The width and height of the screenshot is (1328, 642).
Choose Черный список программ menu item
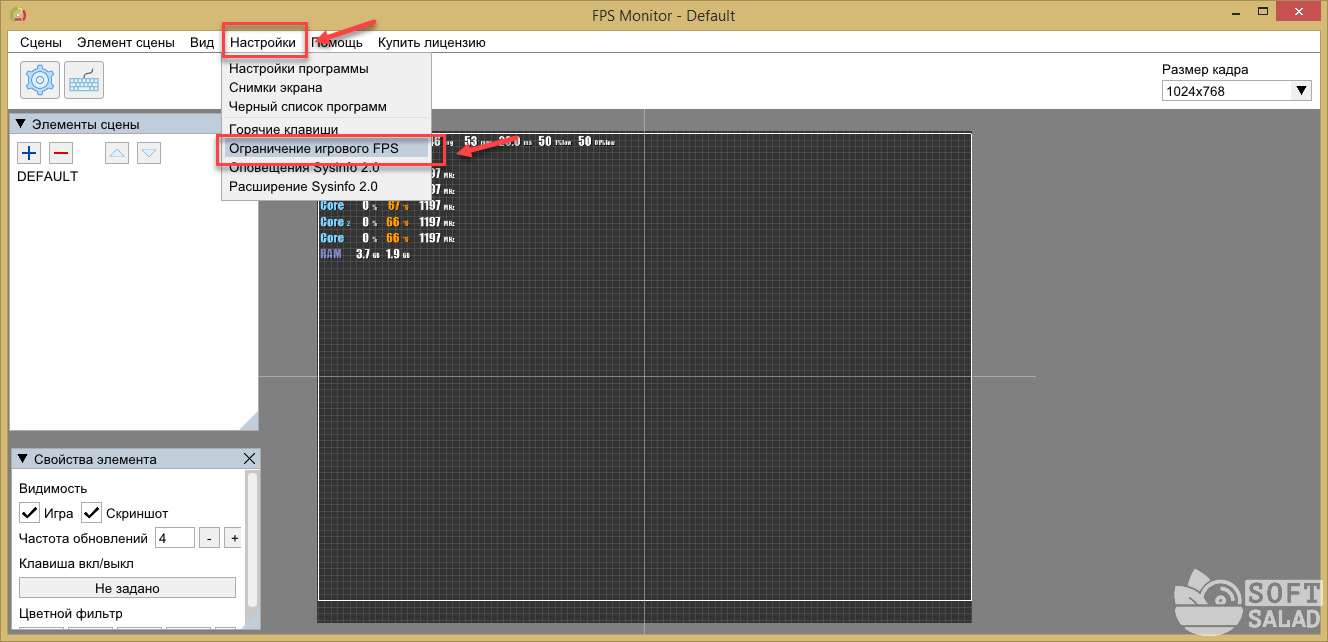307,106
